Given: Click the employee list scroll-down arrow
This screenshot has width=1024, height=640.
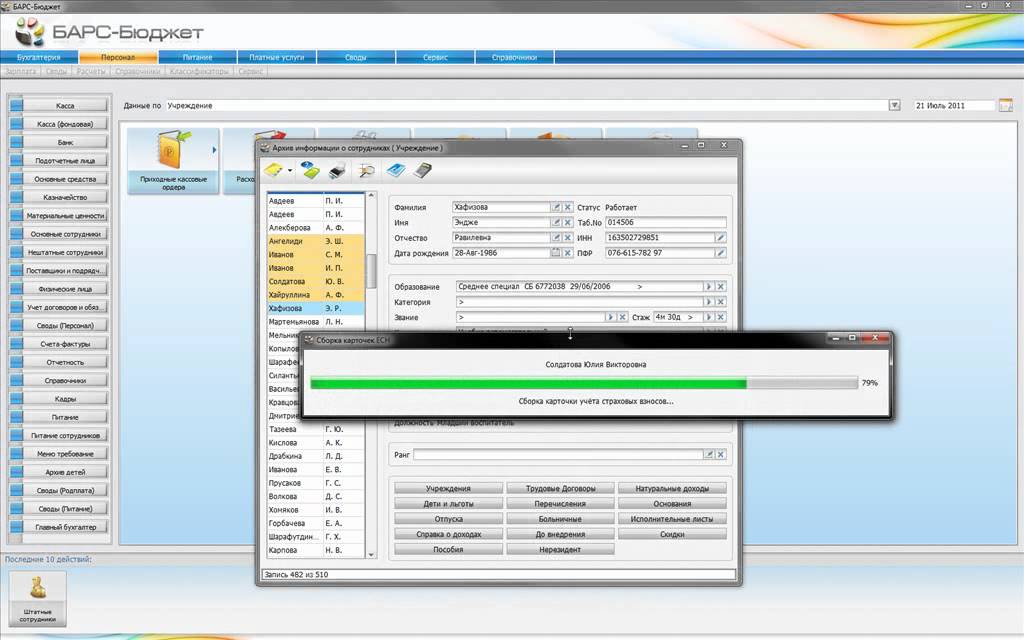Looking at the screenshot, I should (x=371, y=555).
